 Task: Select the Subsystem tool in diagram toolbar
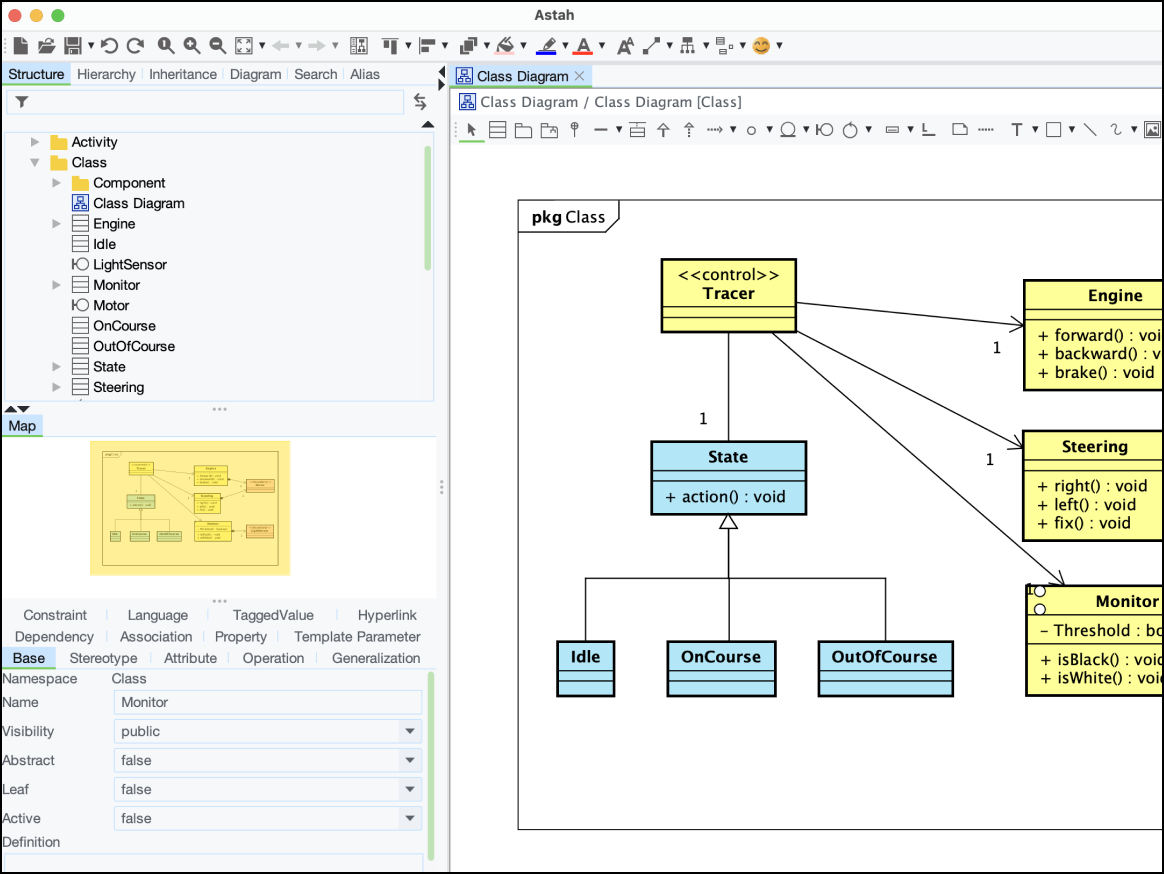549,131
